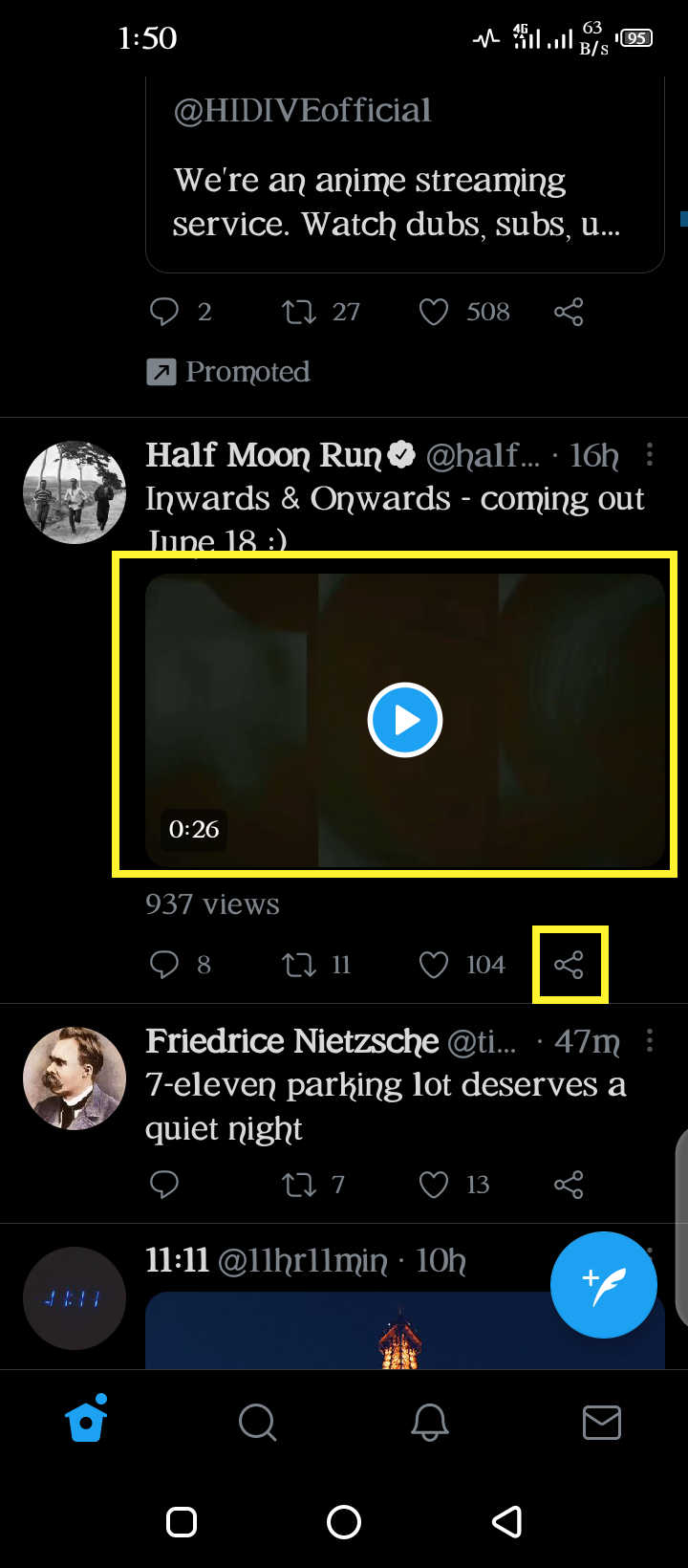Open the Notifications bell icon
Screen dimensions: 688x1568
(429, 1422)
